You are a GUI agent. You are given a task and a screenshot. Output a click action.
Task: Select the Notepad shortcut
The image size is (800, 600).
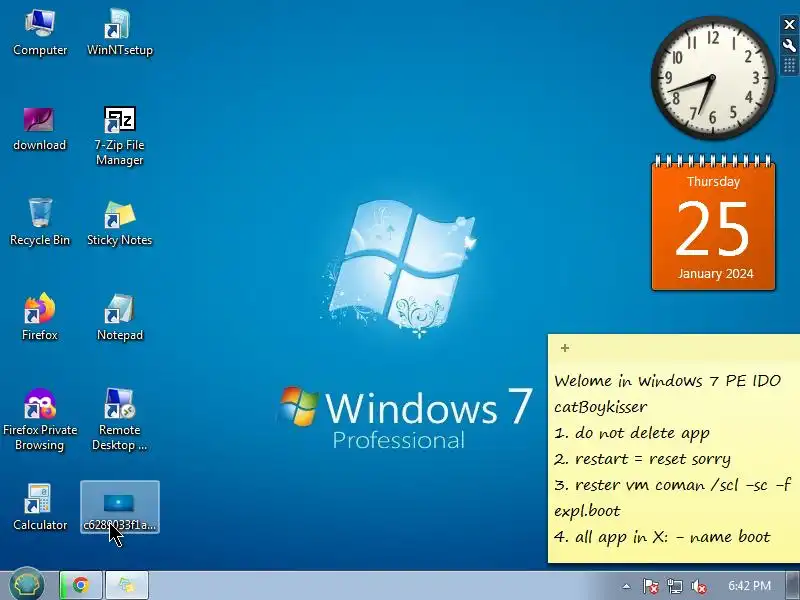click(119, 316)
